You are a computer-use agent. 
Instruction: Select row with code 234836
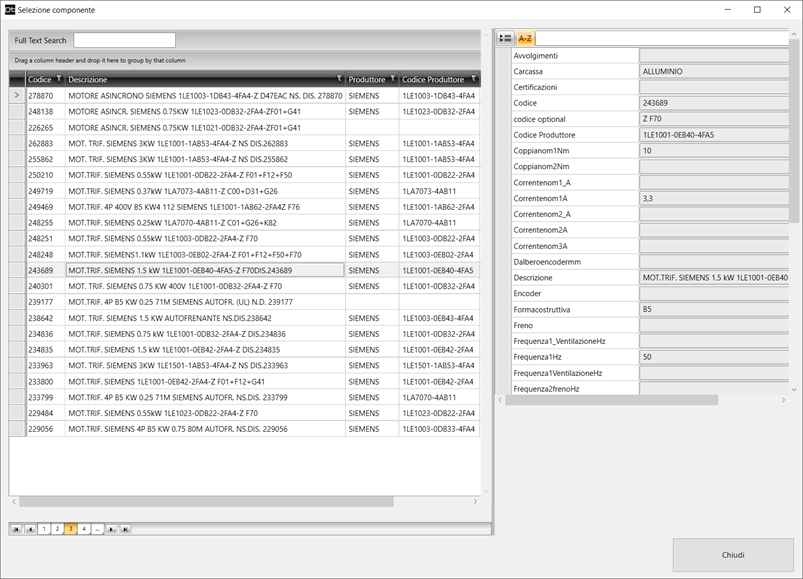click(244, 334)
